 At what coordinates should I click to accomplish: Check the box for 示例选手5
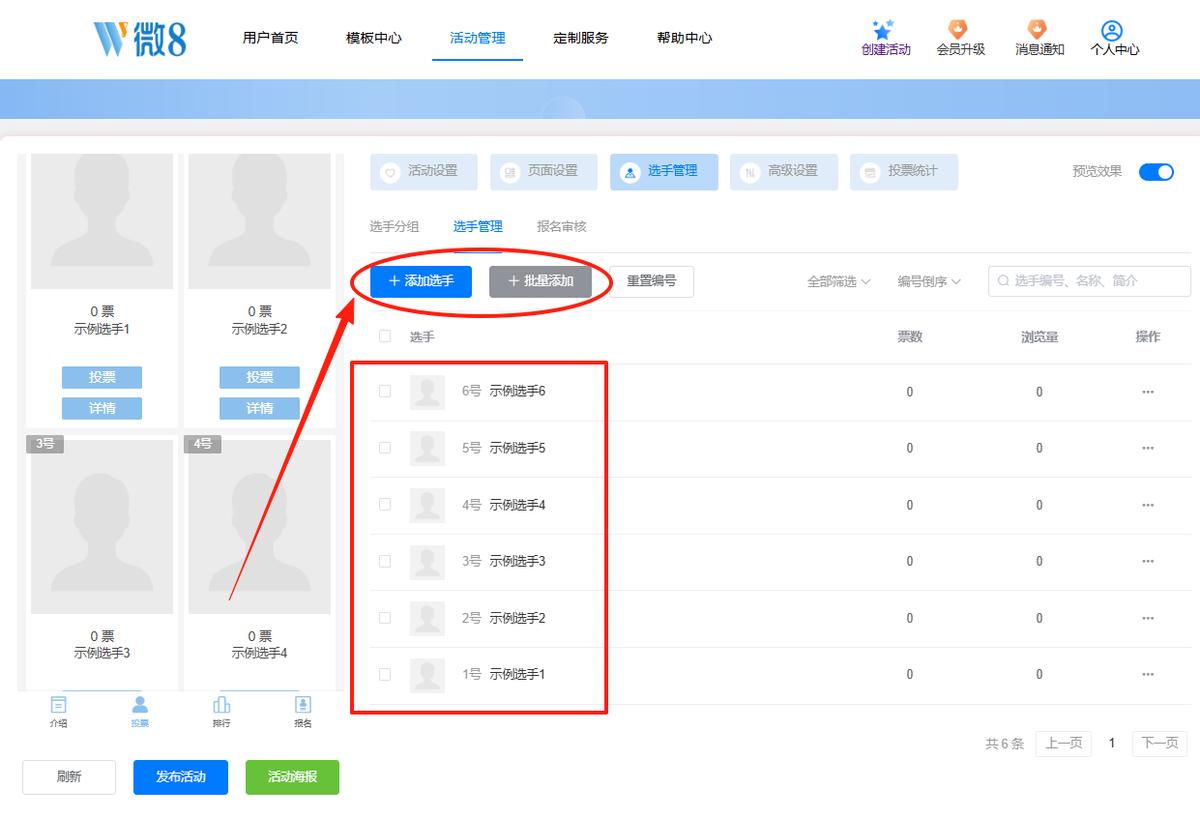point(385,448)
